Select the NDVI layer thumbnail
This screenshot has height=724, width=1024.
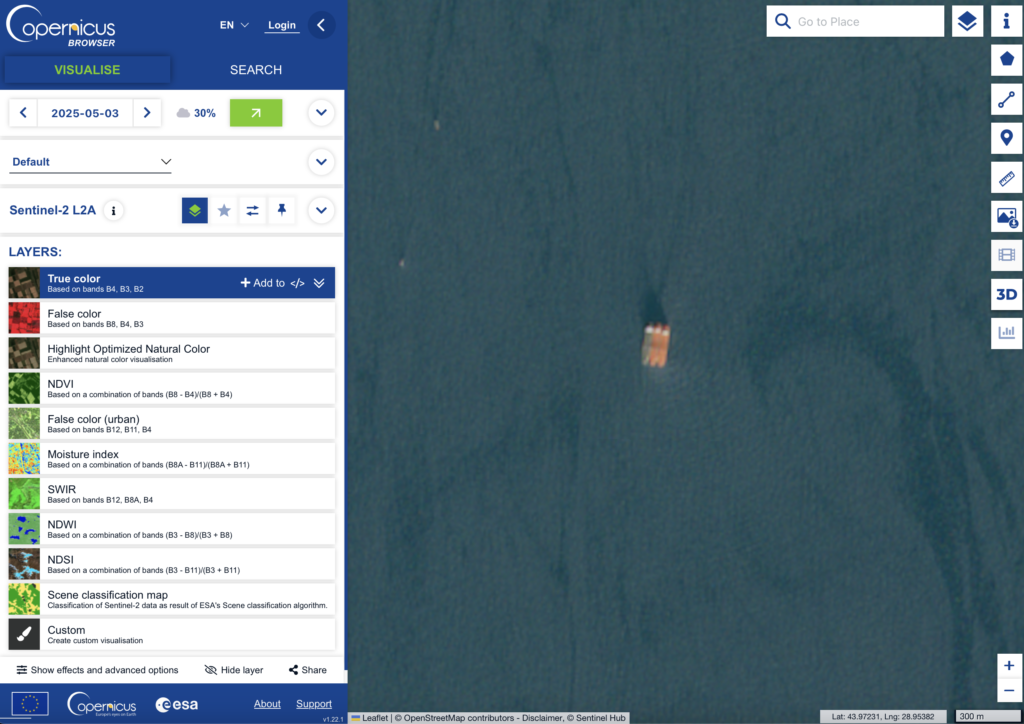(24, 388)
